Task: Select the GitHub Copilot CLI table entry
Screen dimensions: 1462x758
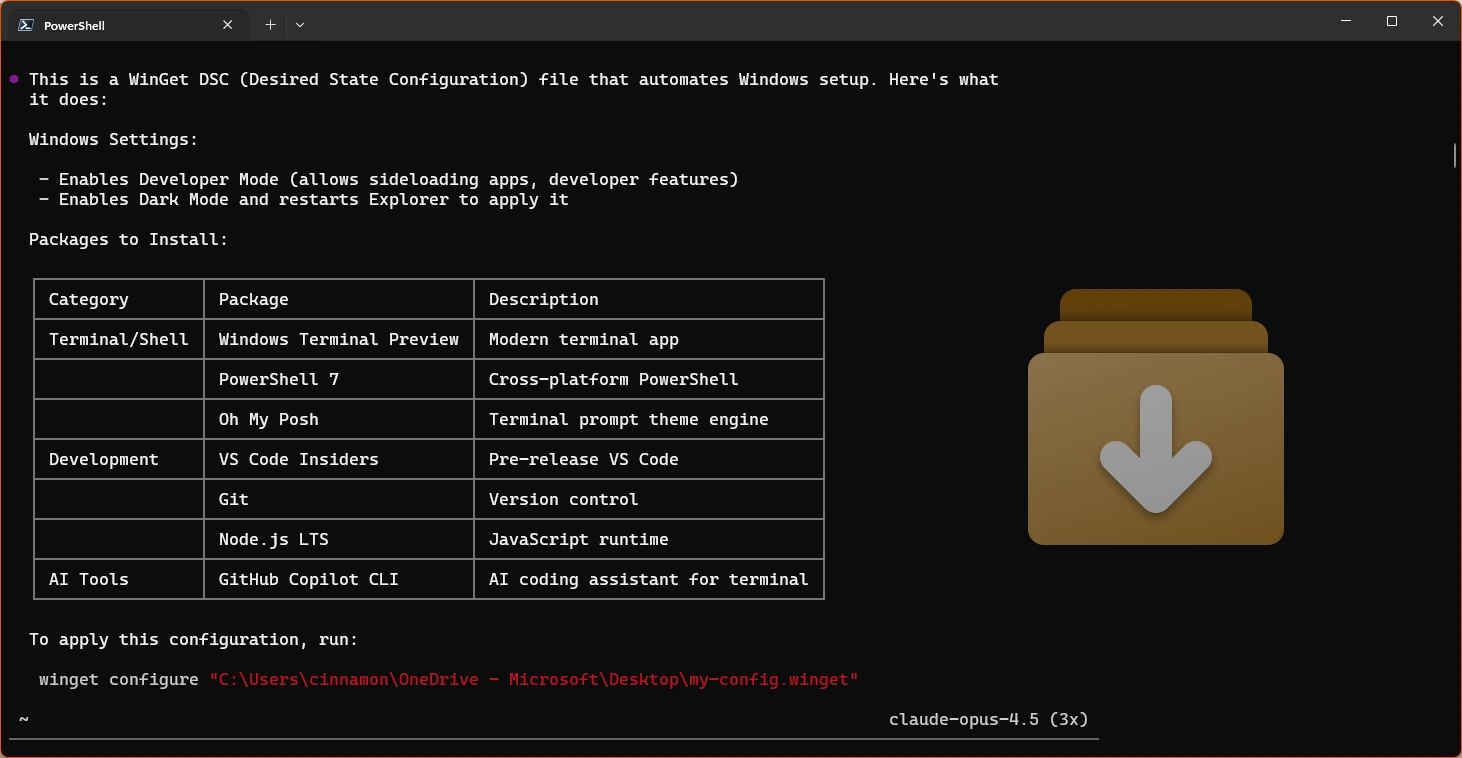Action: click(306, 579)
